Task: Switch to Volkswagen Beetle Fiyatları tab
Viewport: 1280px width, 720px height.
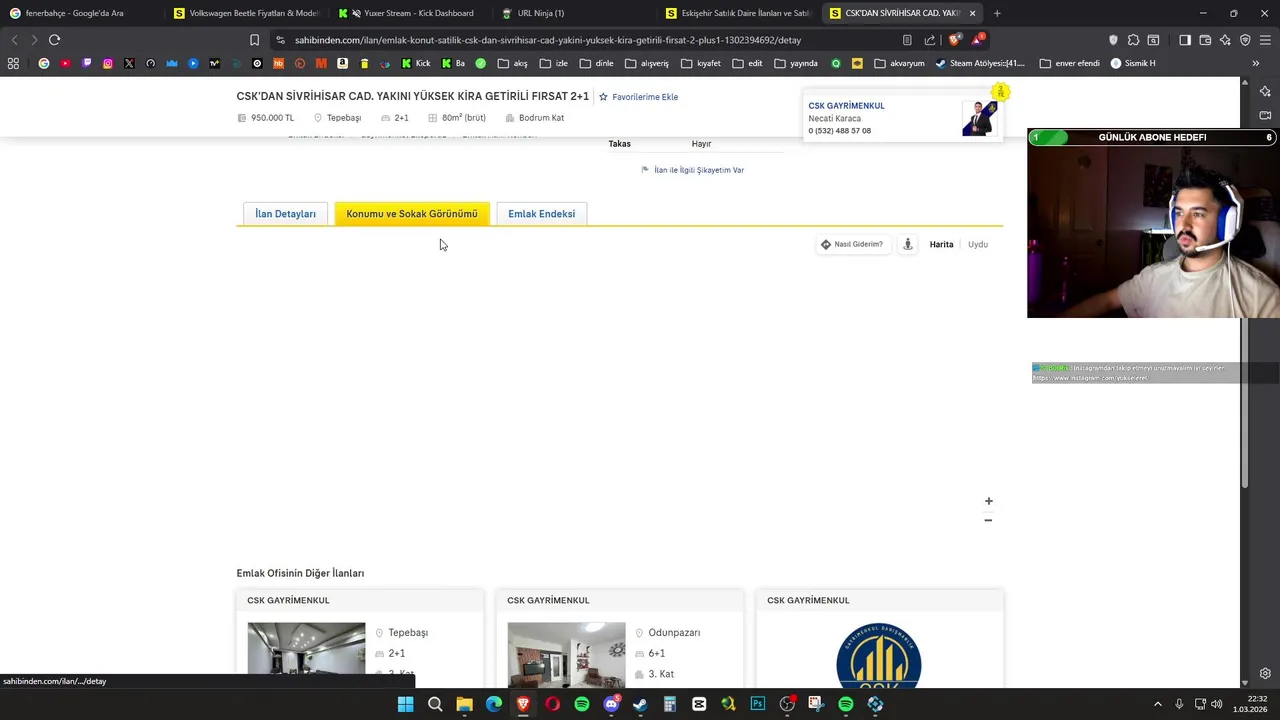Action: coord(247,13)
